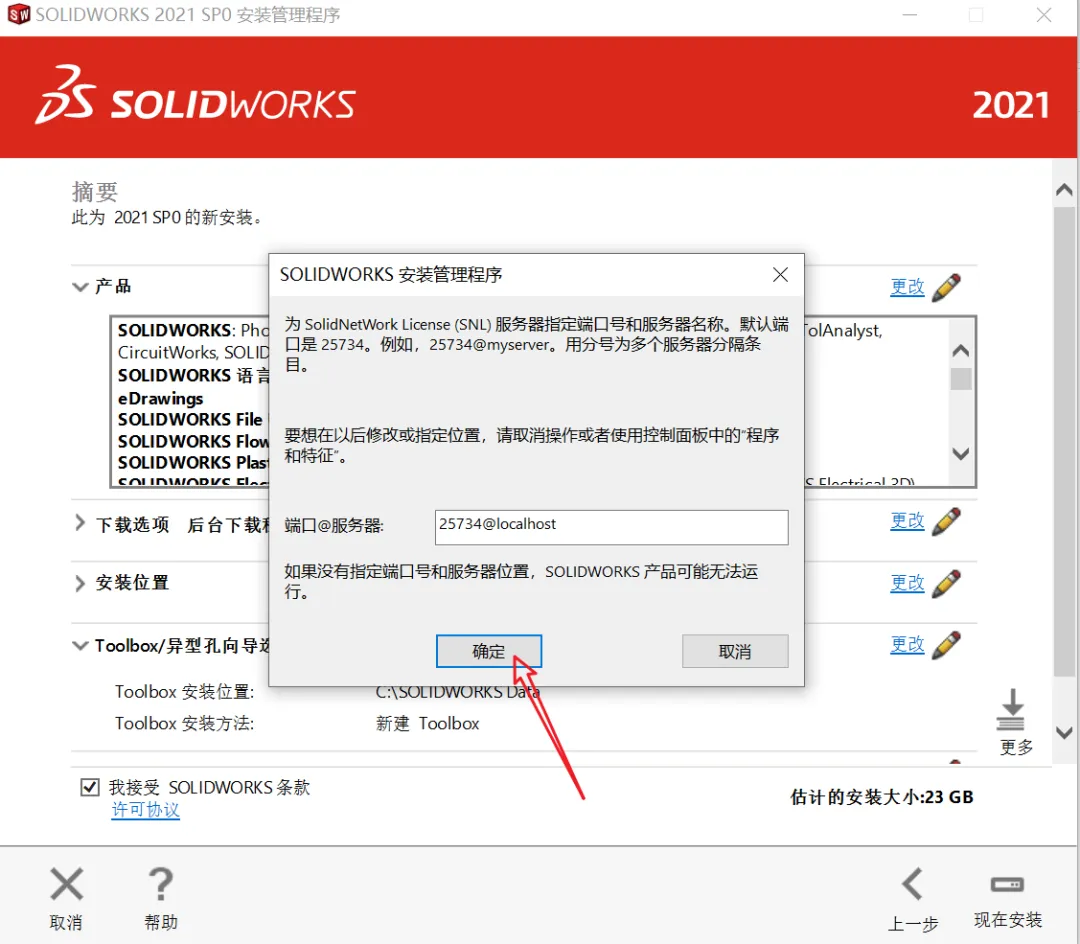
Task: Click 更改 link for 产品 section
Action: pyautogui.click(x=907, y=287)
